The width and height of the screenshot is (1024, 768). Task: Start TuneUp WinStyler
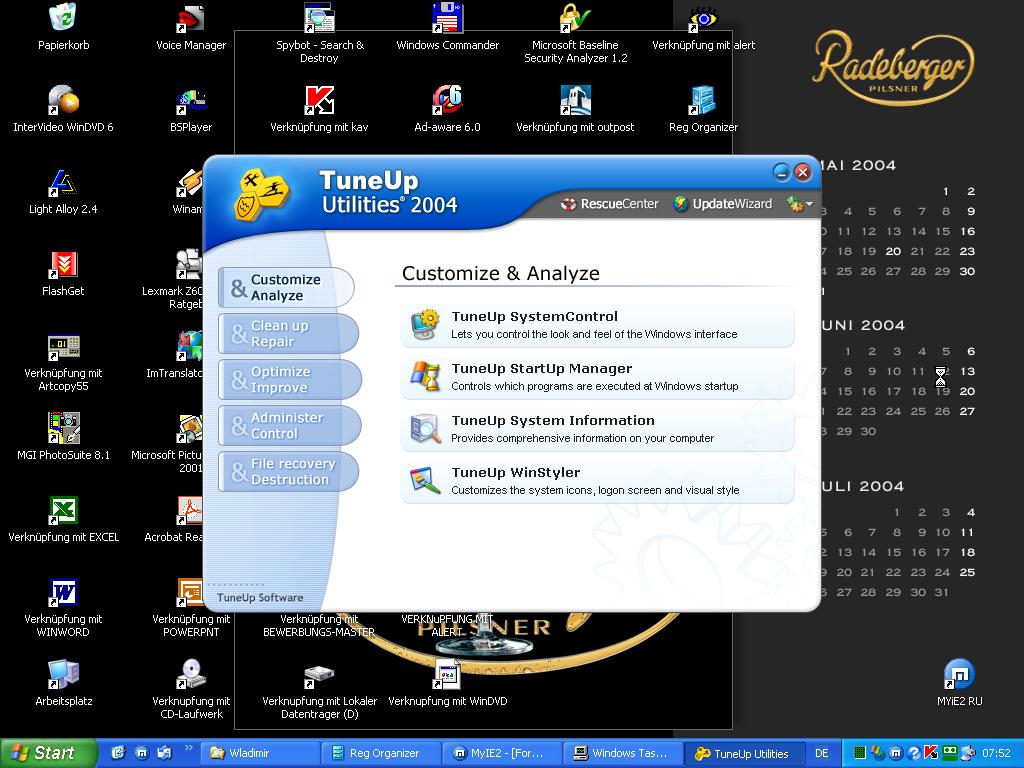click(598, 481)
